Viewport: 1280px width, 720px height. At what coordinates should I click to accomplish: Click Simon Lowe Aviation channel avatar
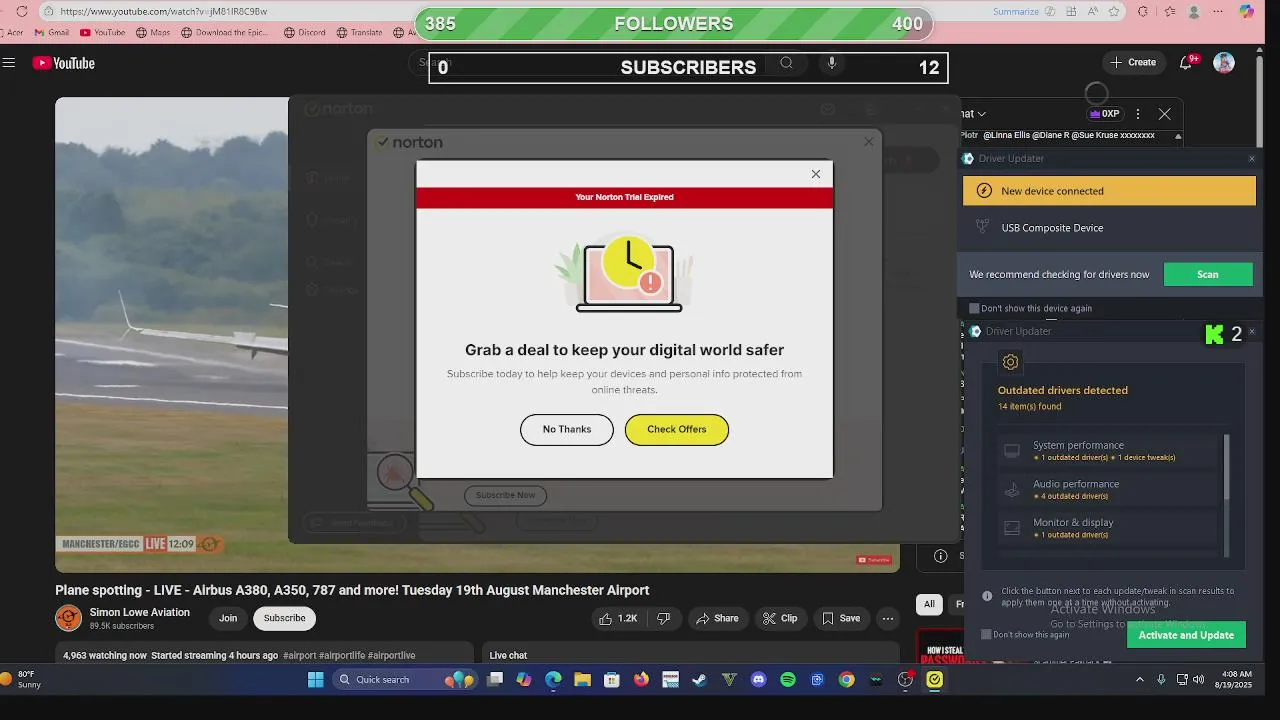click(x=68, y=618)
